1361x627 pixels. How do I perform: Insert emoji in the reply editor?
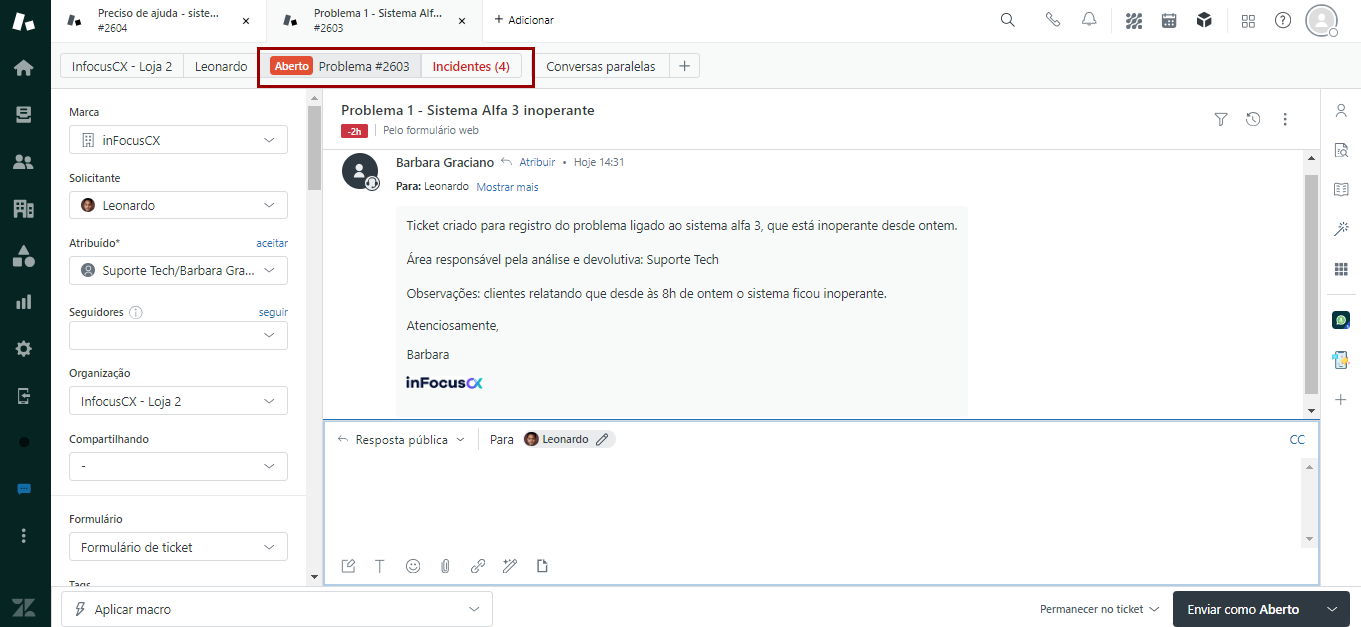click(413, 566)
